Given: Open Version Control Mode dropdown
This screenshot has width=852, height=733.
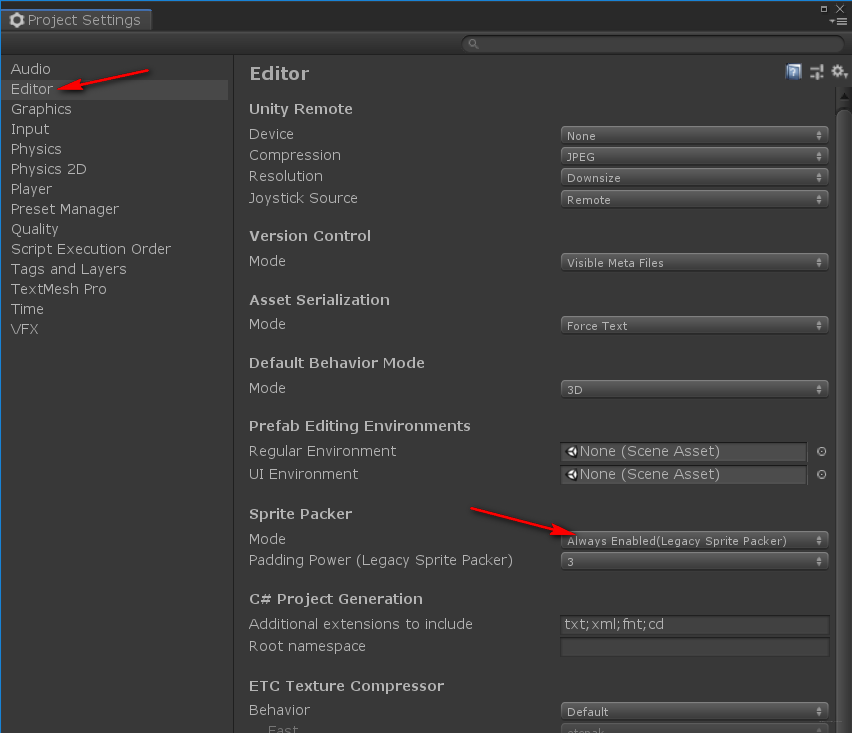Looking at the screenshot, I should click(x=694, y=262).
